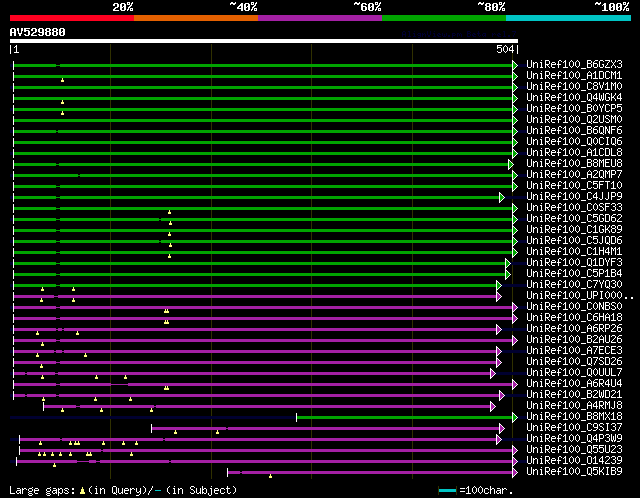Image resolution: width=640 pixels, height=498 pixels.
Task: Click the green ~80% identity legend segment
Action: (443, 18)
